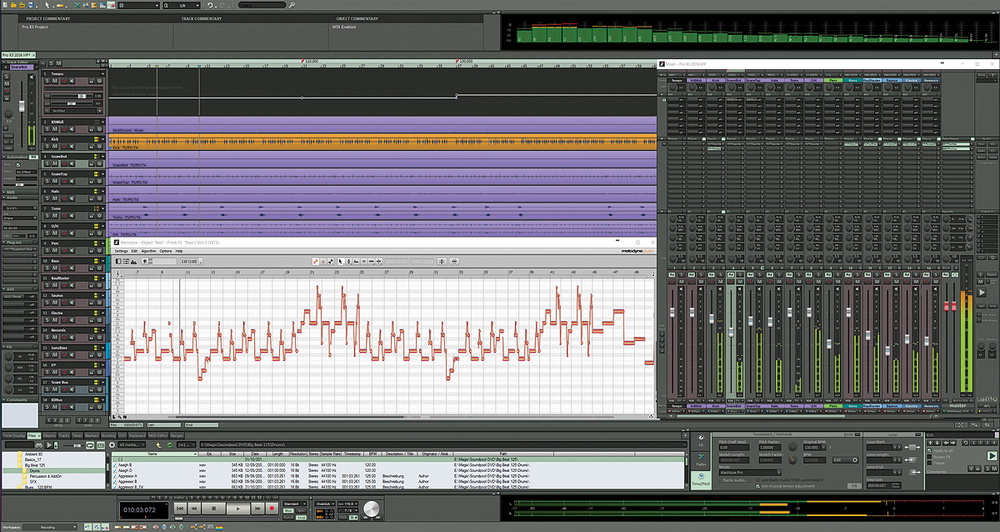This screenshot has height=532, width=1000.
Task: Click the transport scrub wheel knob
Action: click(370, 509)
